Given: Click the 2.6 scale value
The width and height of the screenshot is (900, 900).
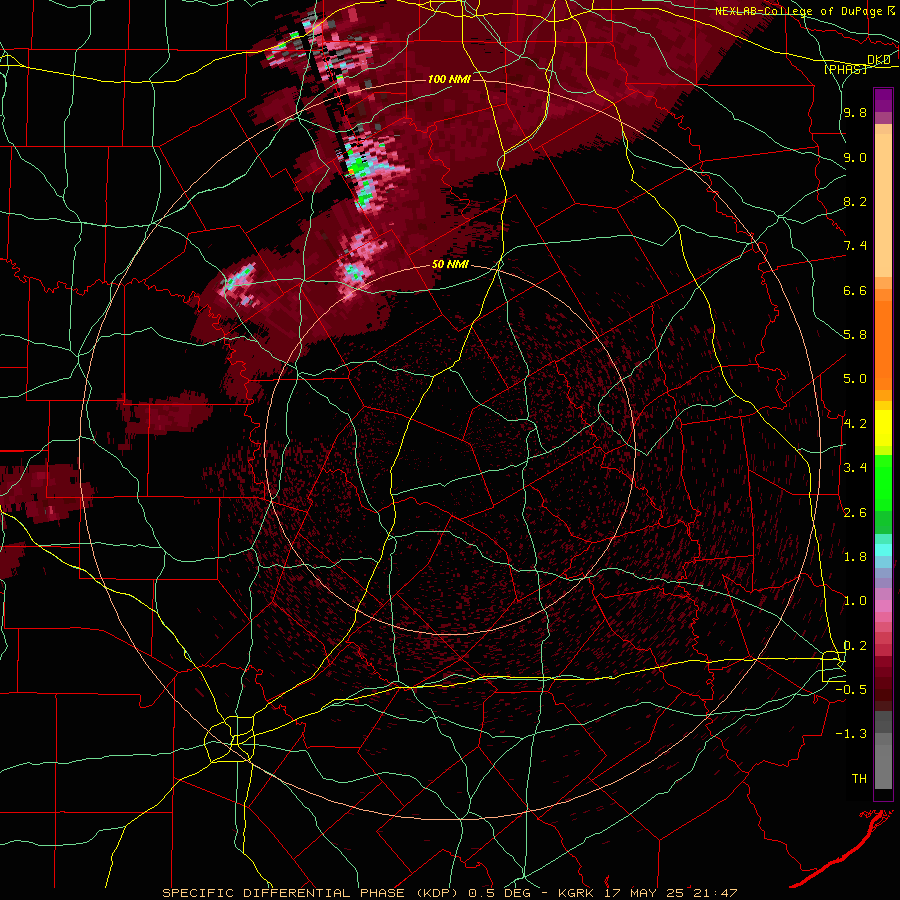Looking at the screenshot, I should [x=855, y=512].
